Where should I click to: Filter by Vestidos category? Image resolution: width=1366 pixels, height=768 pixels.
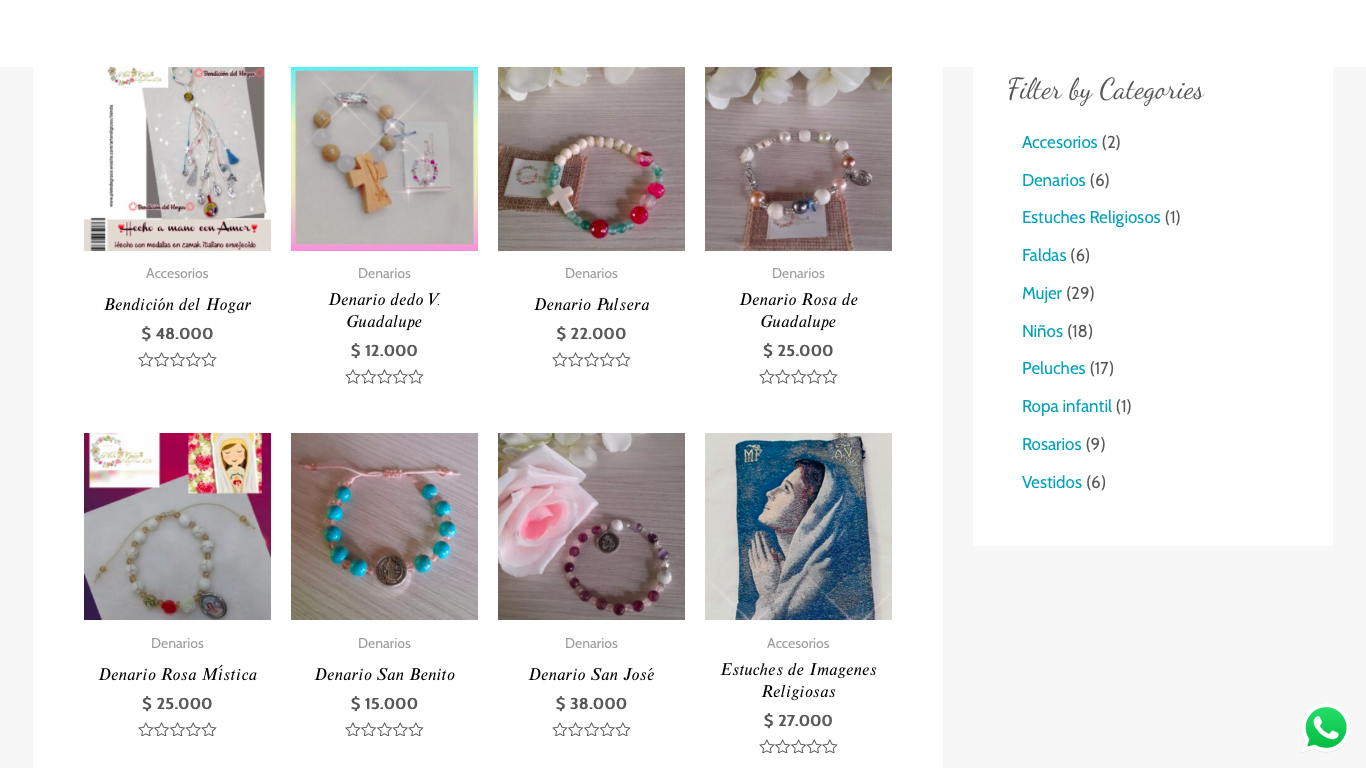pyautogui.click(x=1052, y=482)
